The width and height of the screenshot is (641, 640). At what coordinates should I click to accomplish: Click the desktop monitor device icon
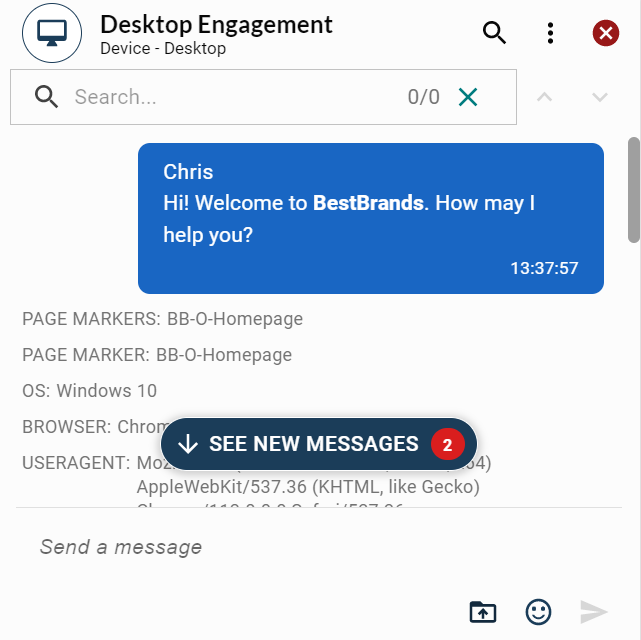51,33
